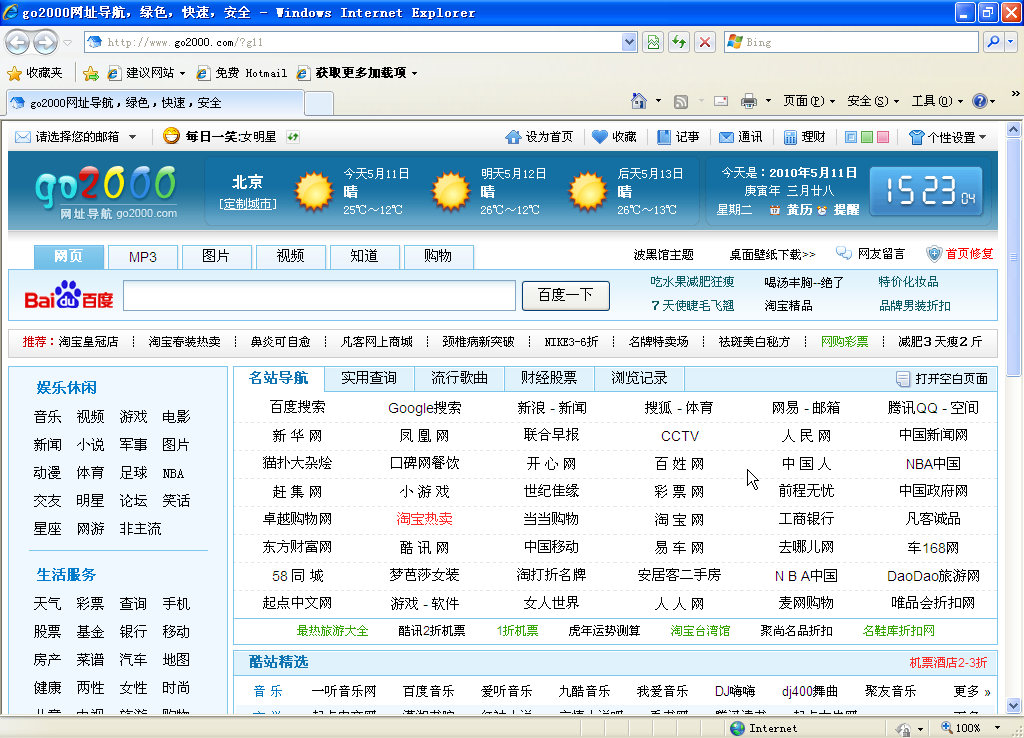Image resolution: width=1024 pixels, height=738 pixels.
Task: Click the IE Home icon
Action: point(639,101)
